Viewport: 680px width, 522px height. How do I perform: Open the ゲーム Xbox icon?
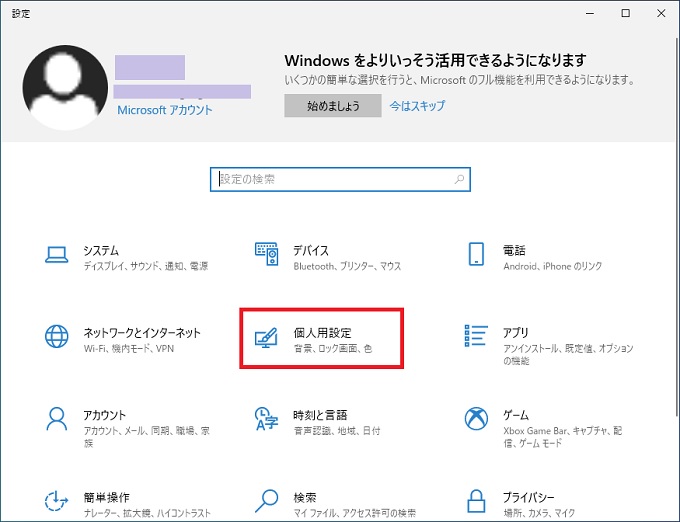point(476,419)
